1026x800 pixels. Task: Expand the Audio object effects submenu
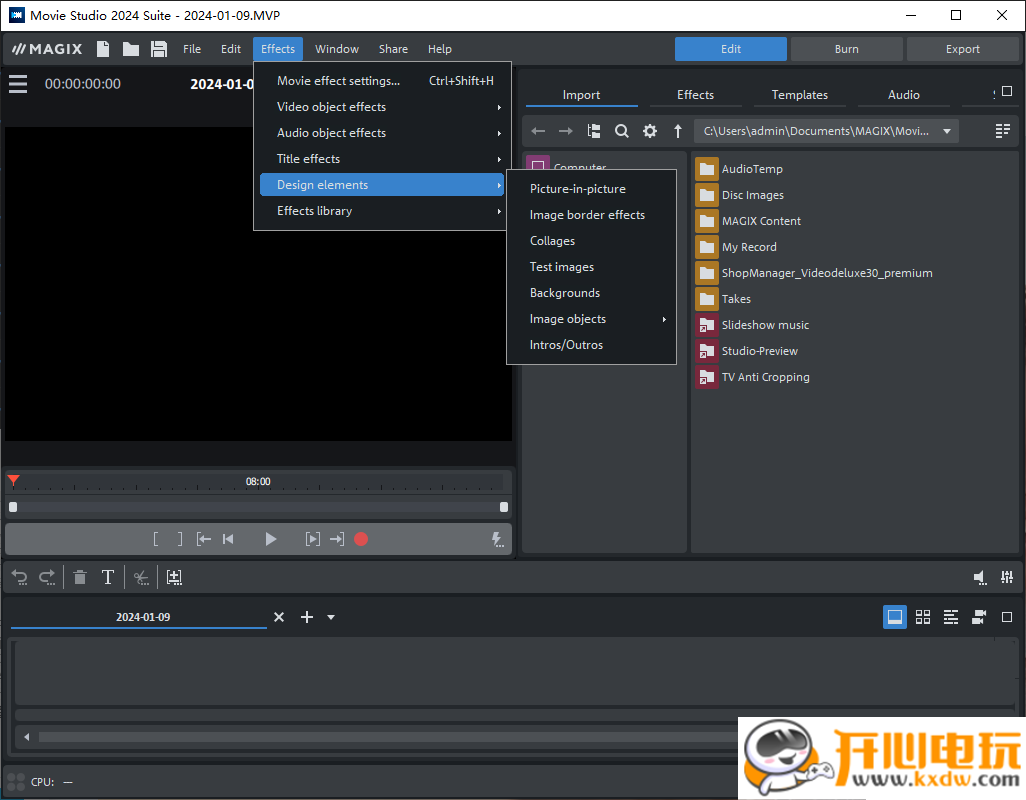(382, 133)
